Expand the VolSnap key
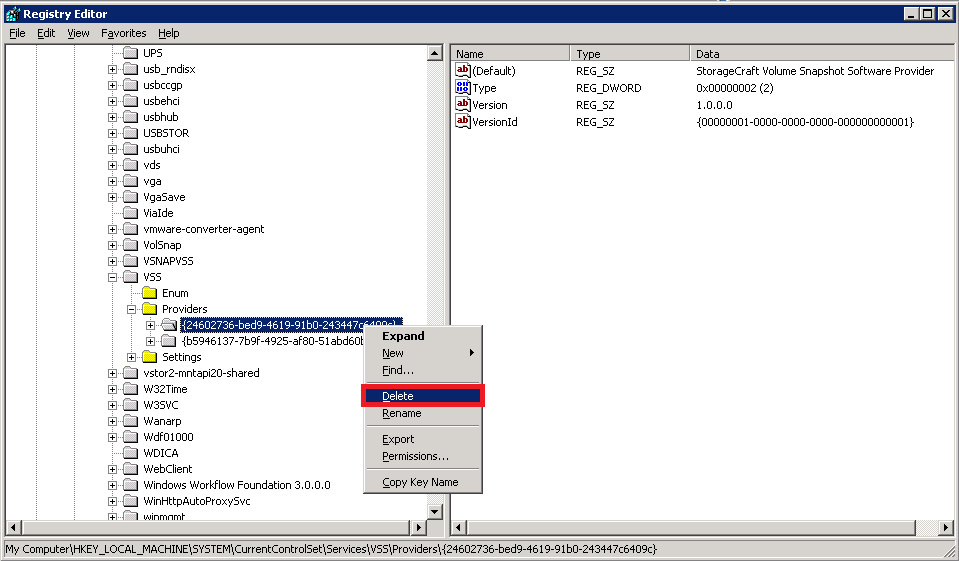Viewport: 959px width, 561px height. click(x=113, y=245)
